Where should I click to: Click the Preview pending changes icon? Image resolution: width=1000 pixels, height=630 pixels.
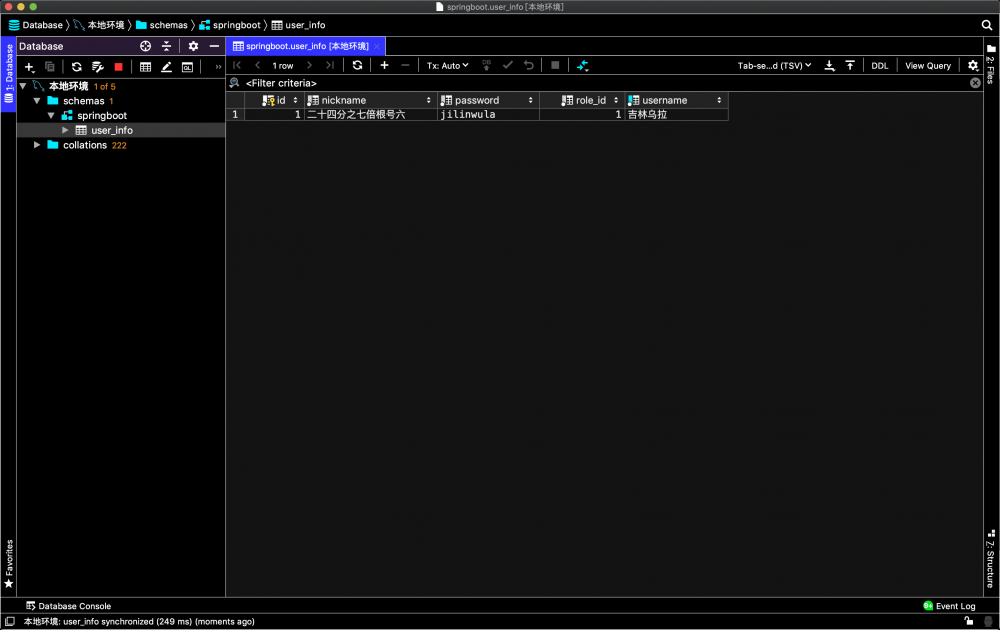click(x=487, y=65)
